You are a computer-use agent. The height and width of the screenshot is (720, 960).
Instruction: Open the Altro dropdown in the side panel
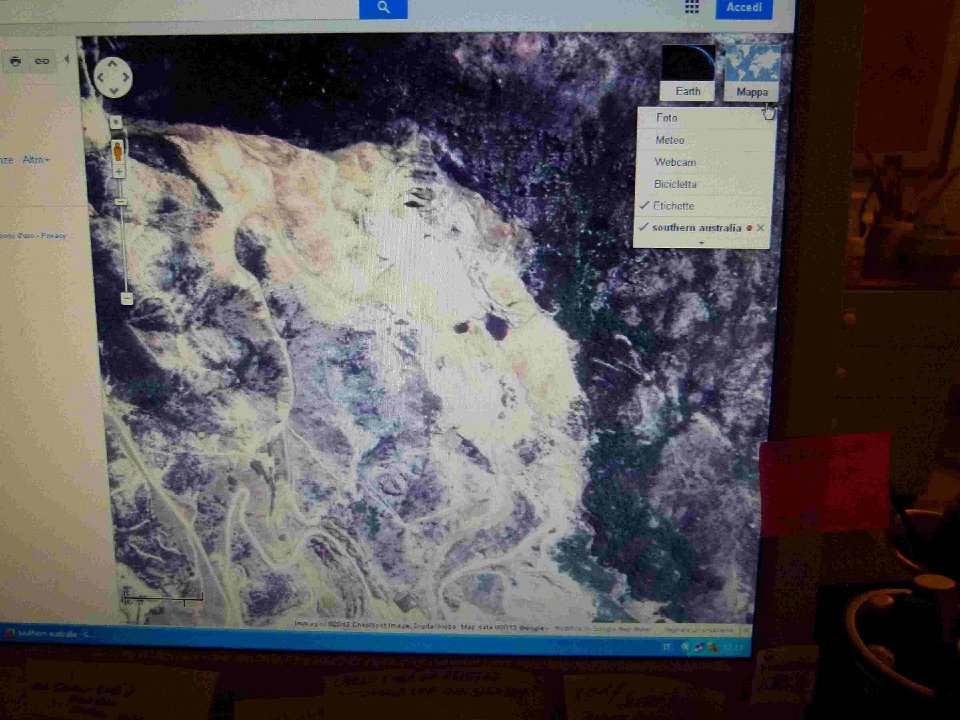[x=35, y=160]
